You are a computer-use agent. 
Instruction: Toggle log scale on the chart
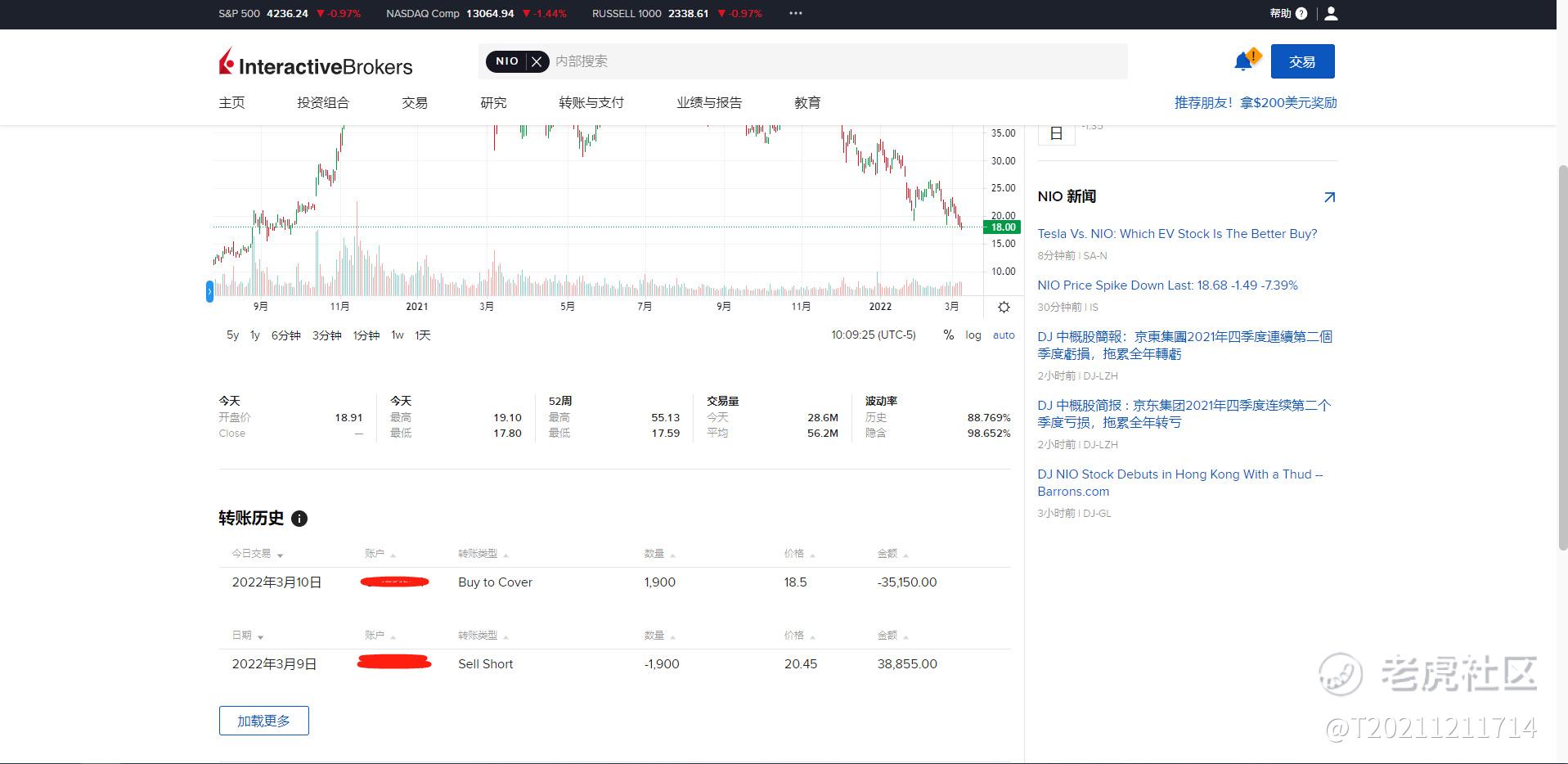coord(973,335)
